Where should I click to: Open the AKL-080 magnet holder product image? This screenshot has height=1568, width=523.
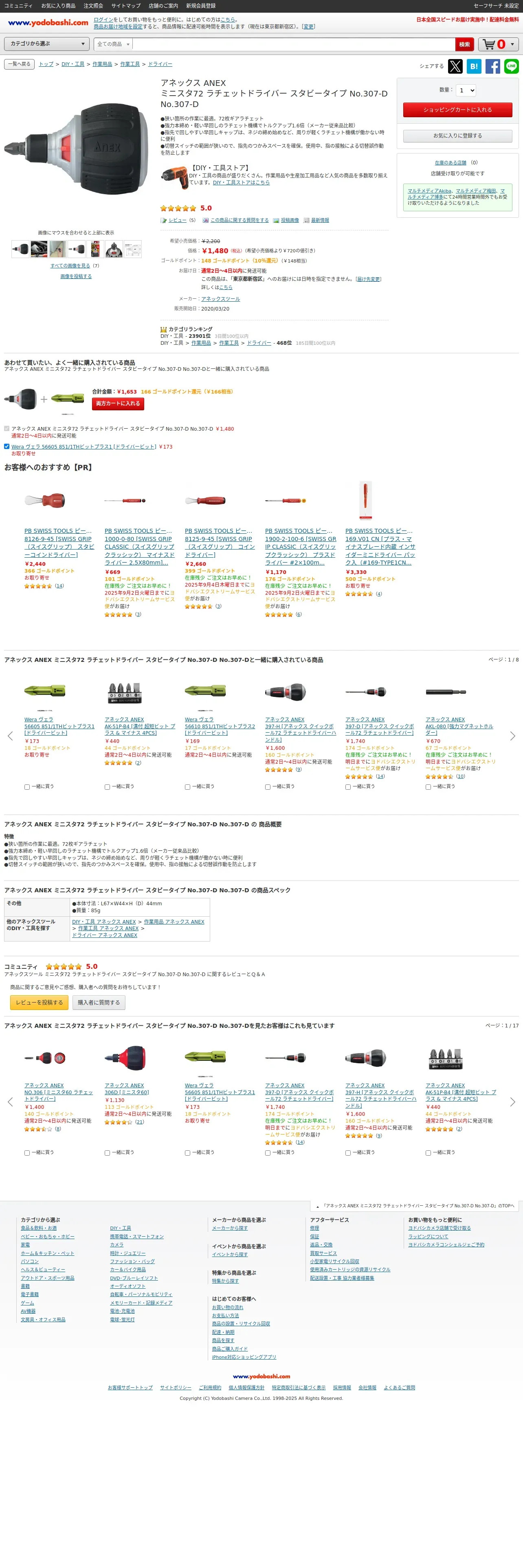(446, 692)
